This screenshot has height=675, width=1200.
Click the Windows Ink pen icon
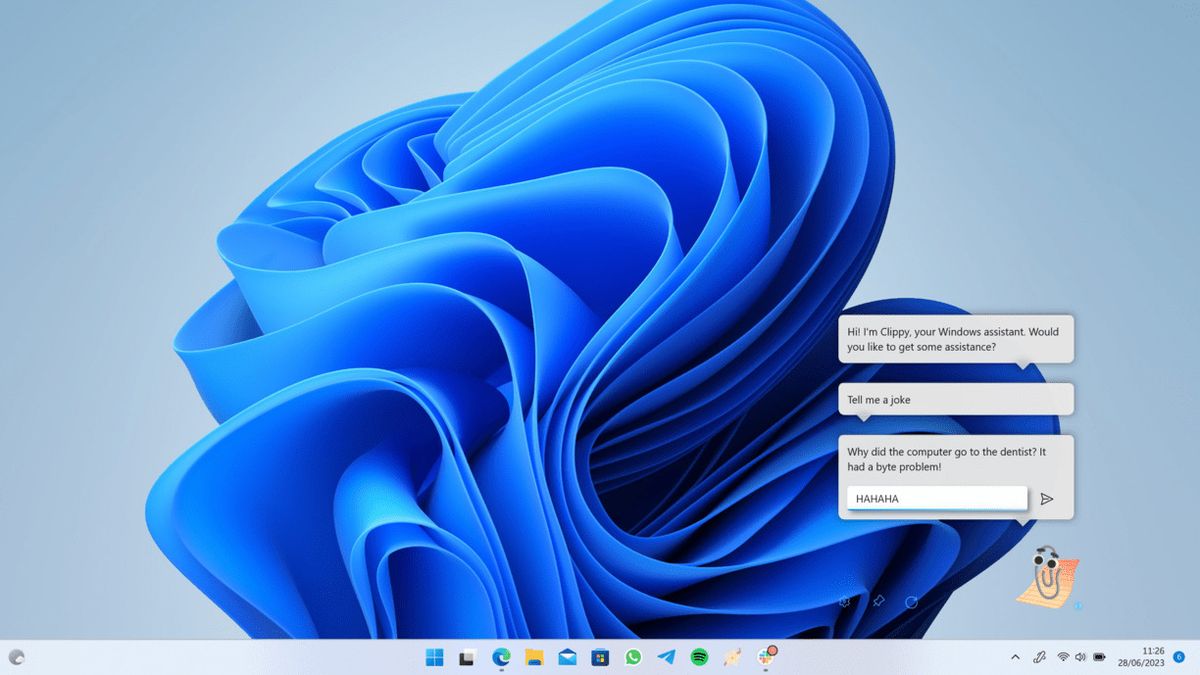tap(1041, 657)
